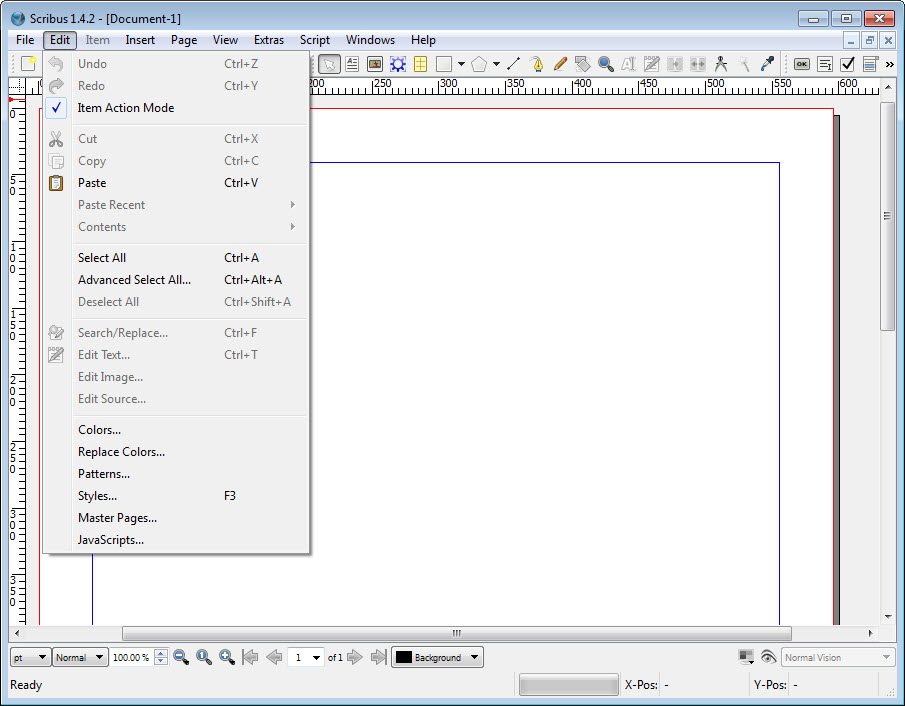This screenshot has width=905, height=706.
Task: Click the zoom in button at bottom
Action: pyautogui.click(x=227, y=657)
